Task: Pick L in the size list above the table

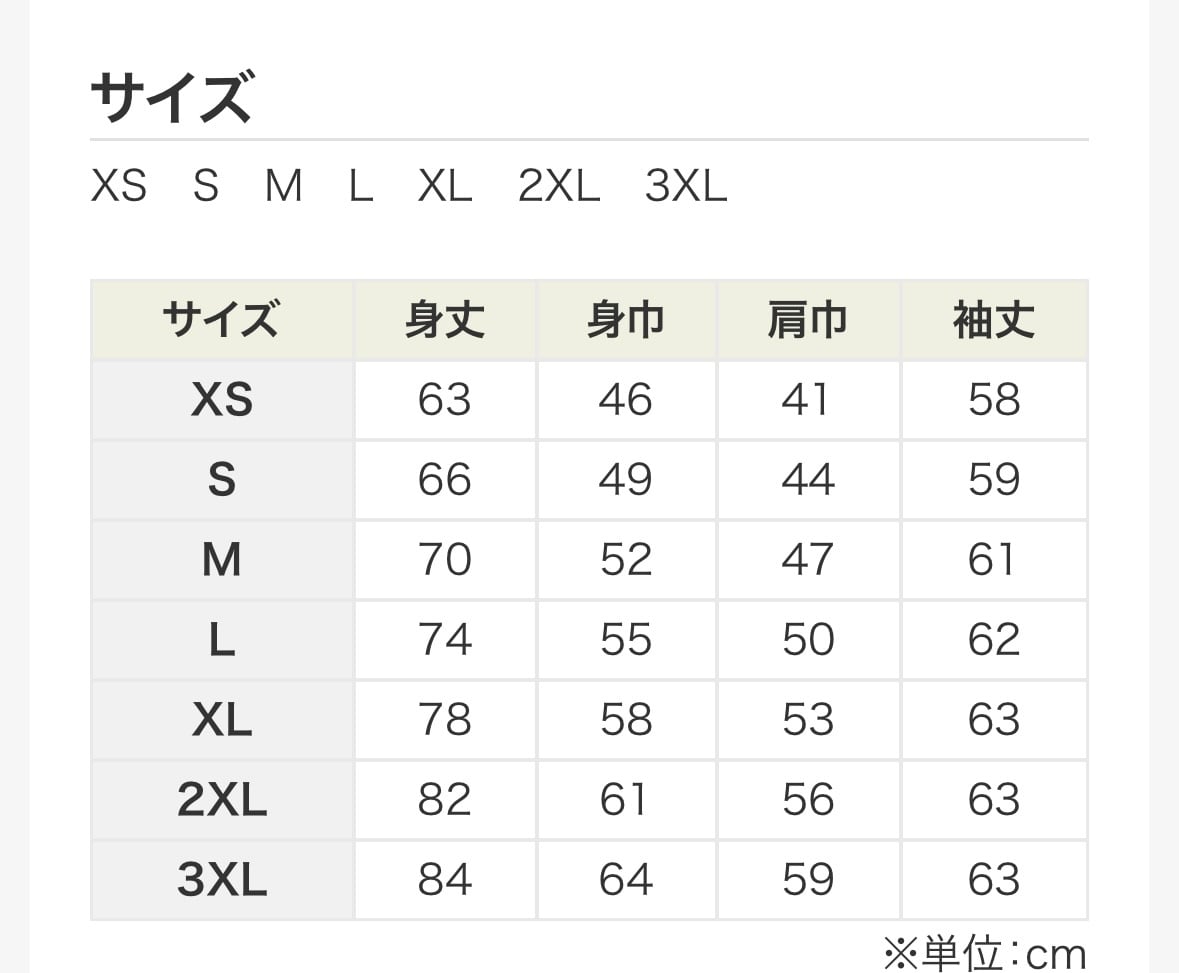Action: [x=361, y=186]
